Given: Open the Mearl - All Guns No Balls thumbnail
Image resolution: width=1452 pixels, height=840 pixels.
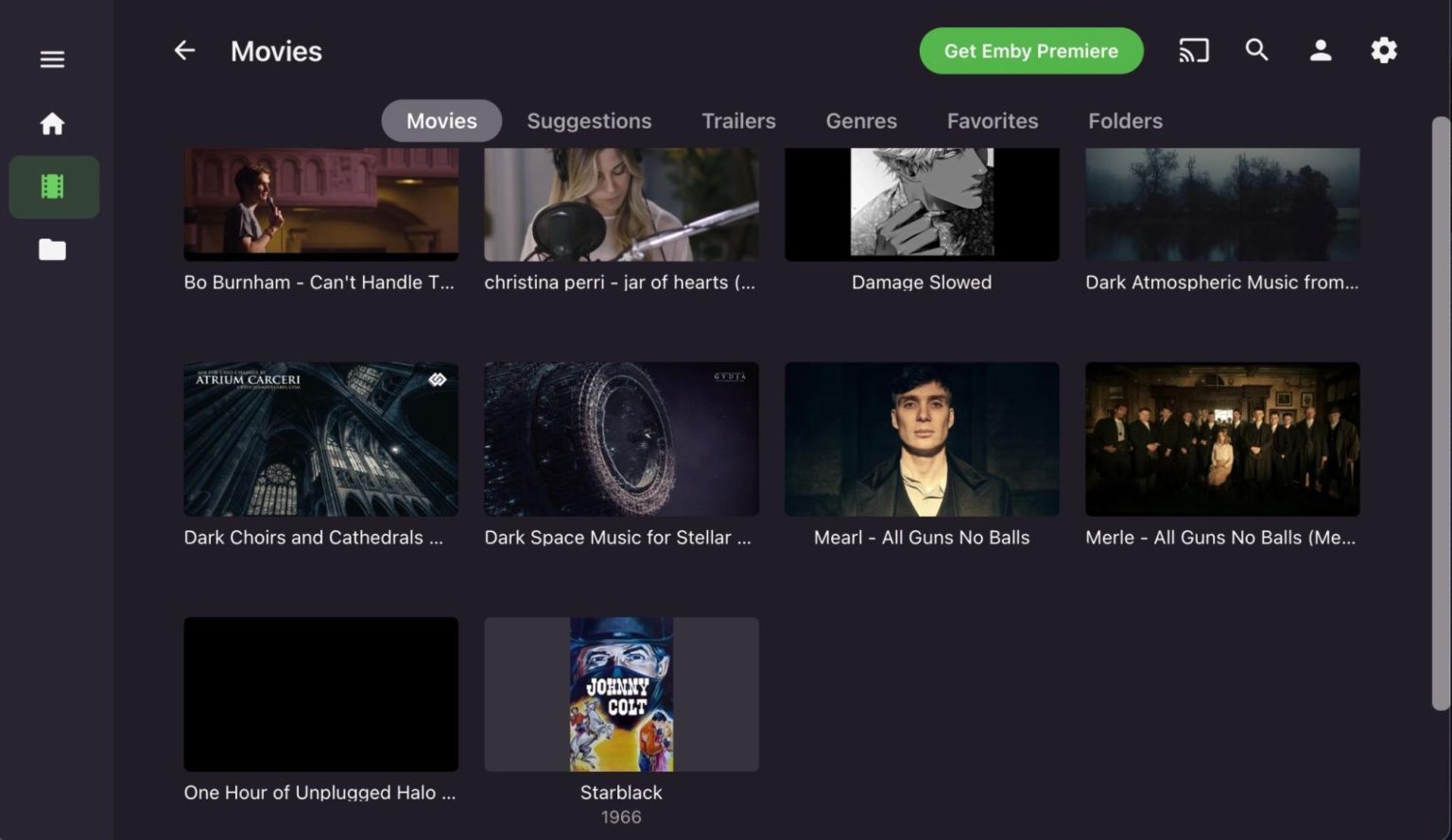Looking at the screenshot, I should pos(921,438).
